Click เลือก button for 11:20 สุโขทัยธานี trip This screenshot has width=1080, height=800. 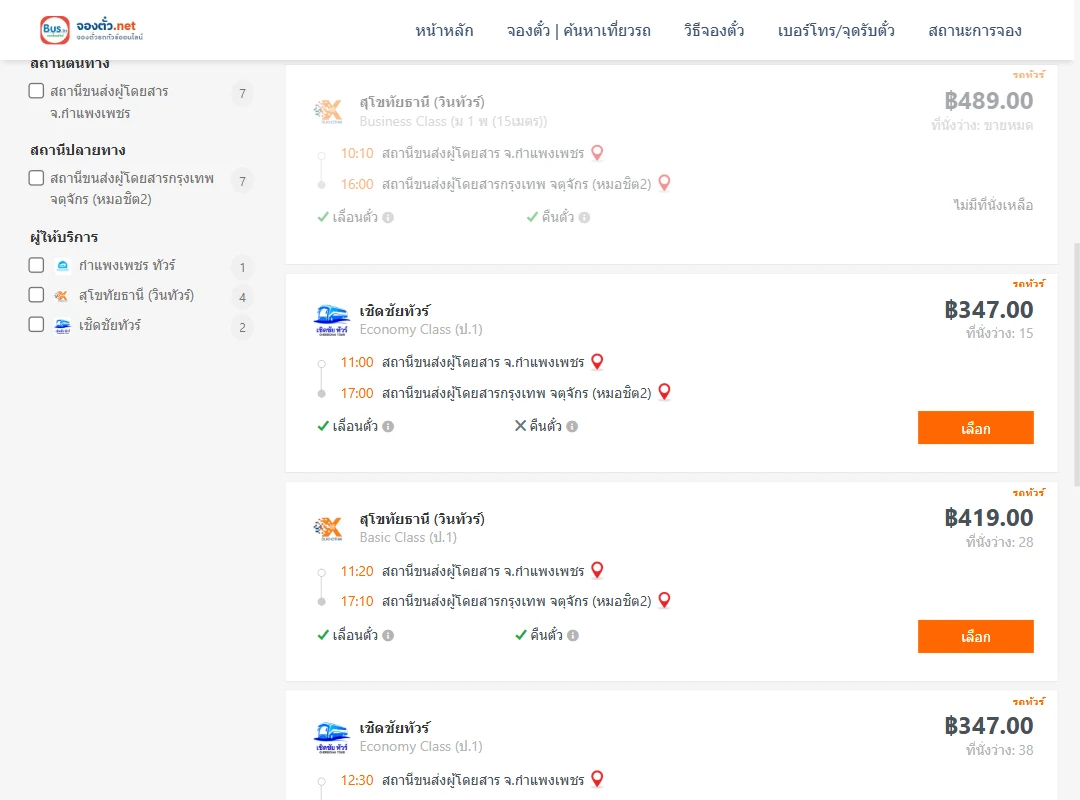(975, 637)
